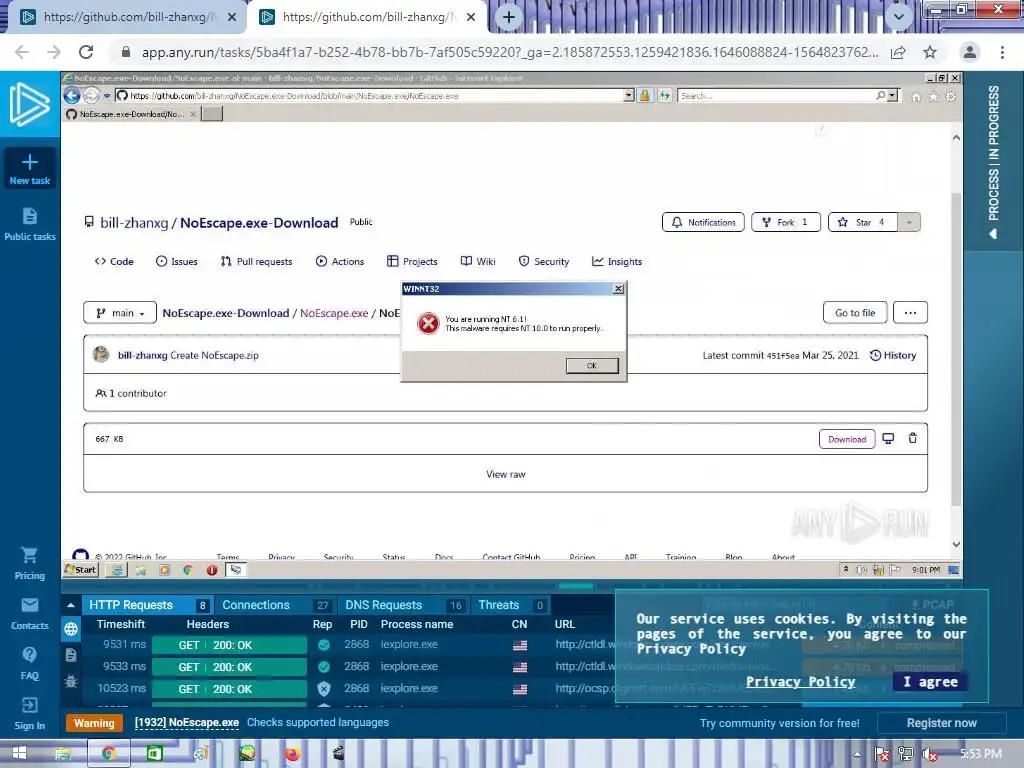Viewport: 1024px width, 768px height.
Task: Open Privacy Policy link
Action: point(800,682)
